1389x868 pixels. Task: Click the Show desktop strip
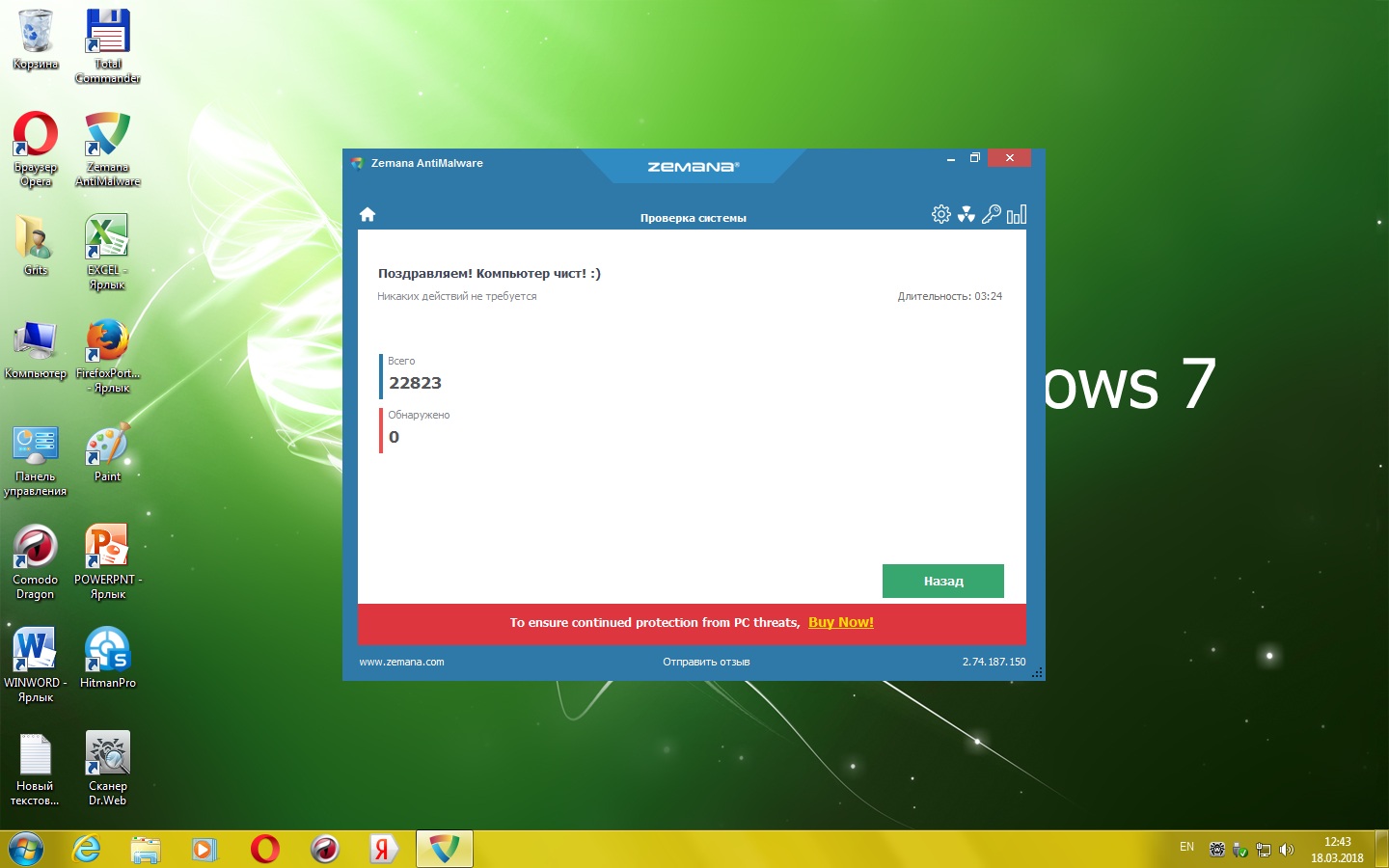pyautogui.click(x=1381, y=850)
